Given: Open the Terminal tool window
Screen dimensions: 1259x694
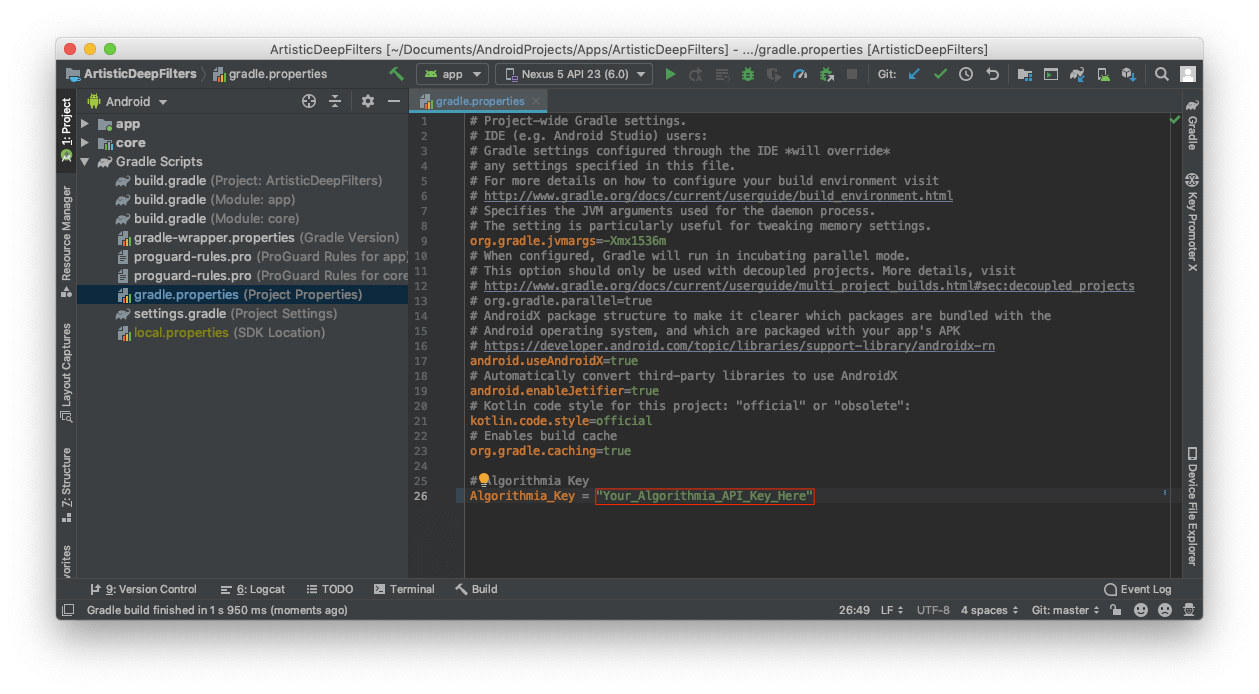Looking at the screenshot, I should tap(404, 589).
